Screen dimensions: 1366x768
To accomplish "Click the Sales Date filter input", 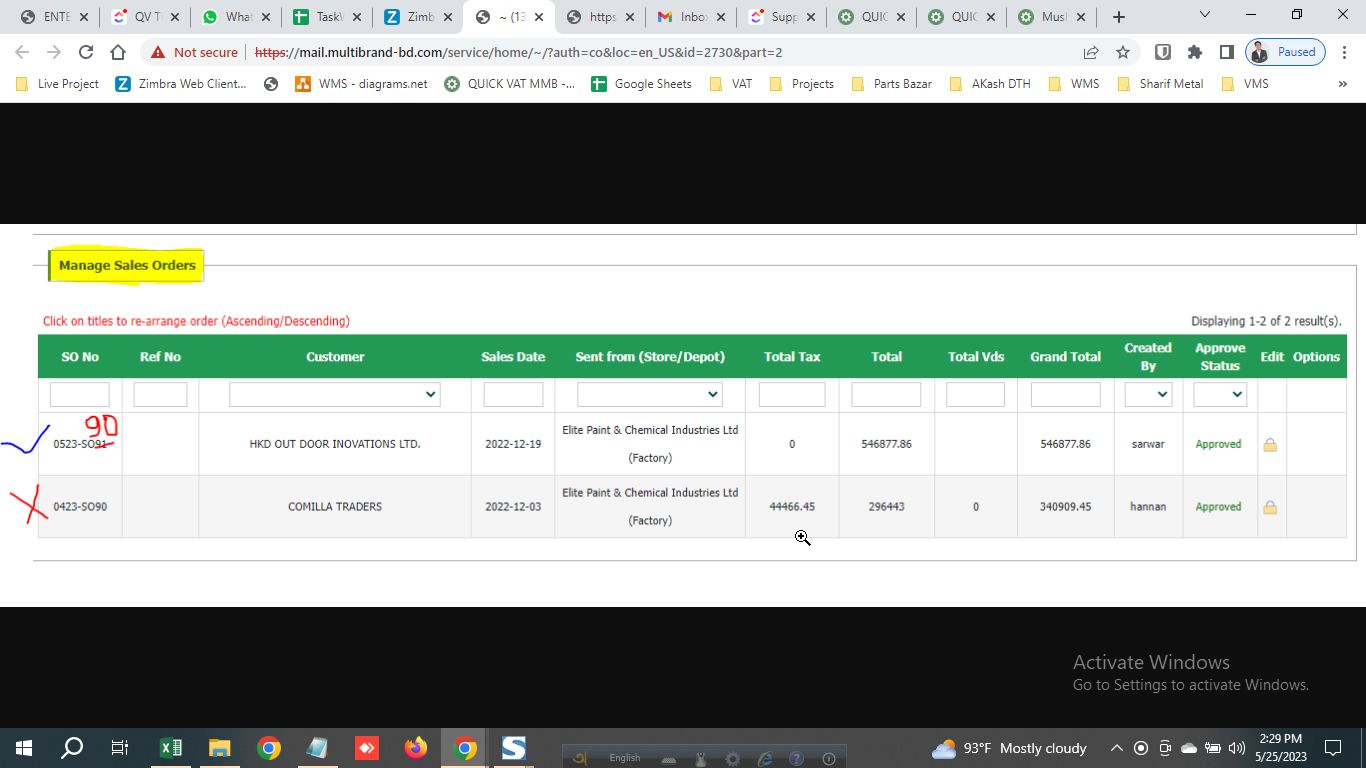I will coord(513,394).
